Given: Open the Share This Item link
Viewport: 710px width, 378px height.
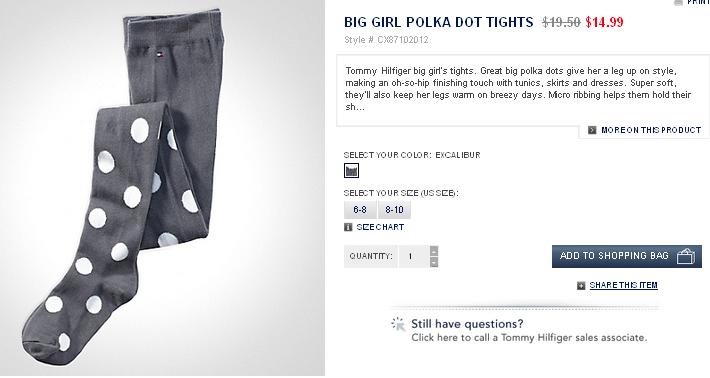Looking at the screenshot, I should tap(624, 285).
